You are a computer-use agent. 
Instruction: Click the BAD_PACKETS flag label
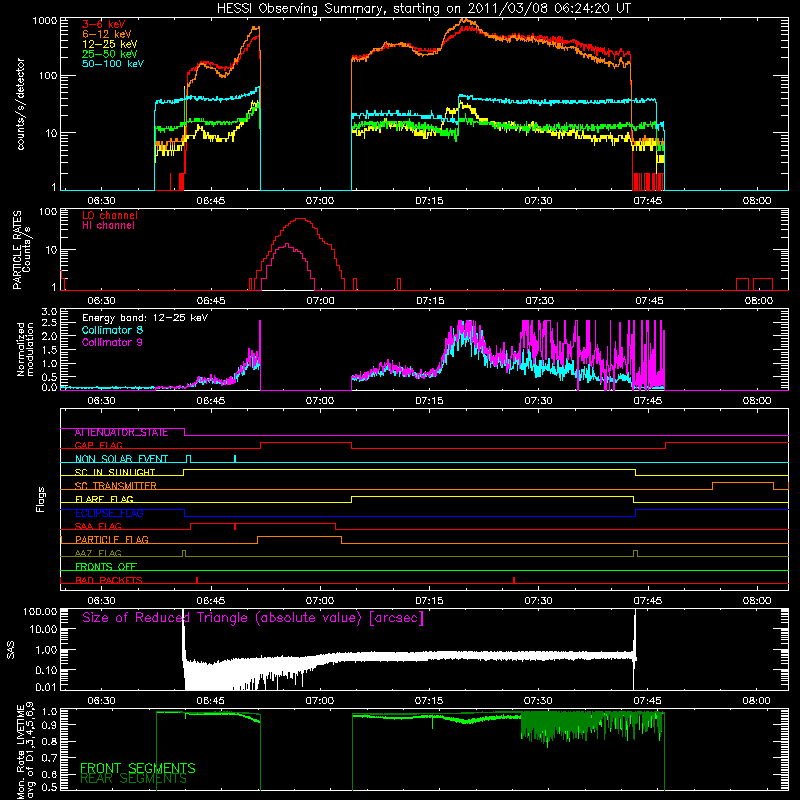tap(109, 580)
